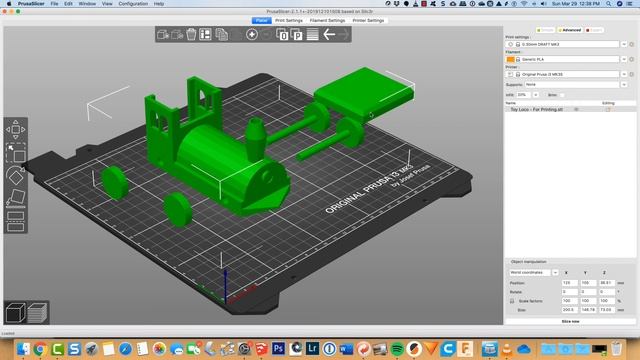Toggle visibility eye of Toy Loco object
Viewport: 640px width, 360px height.
[576, 109]
